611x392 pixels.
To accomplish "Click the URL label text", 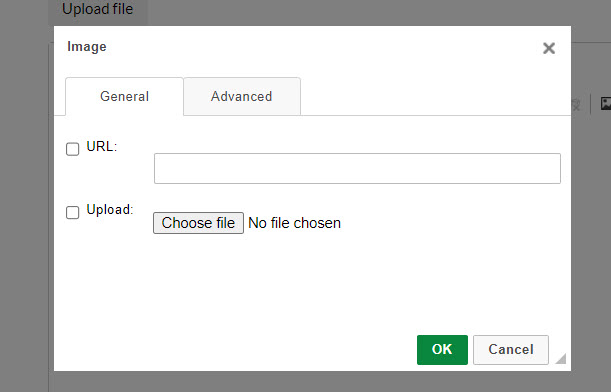I will [102, 147].
